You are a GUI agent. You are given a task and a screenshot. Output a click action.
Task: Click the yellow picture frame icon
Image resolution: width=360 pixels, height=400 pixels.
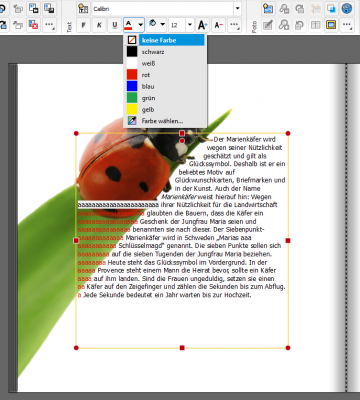click(x=331, y=25)
